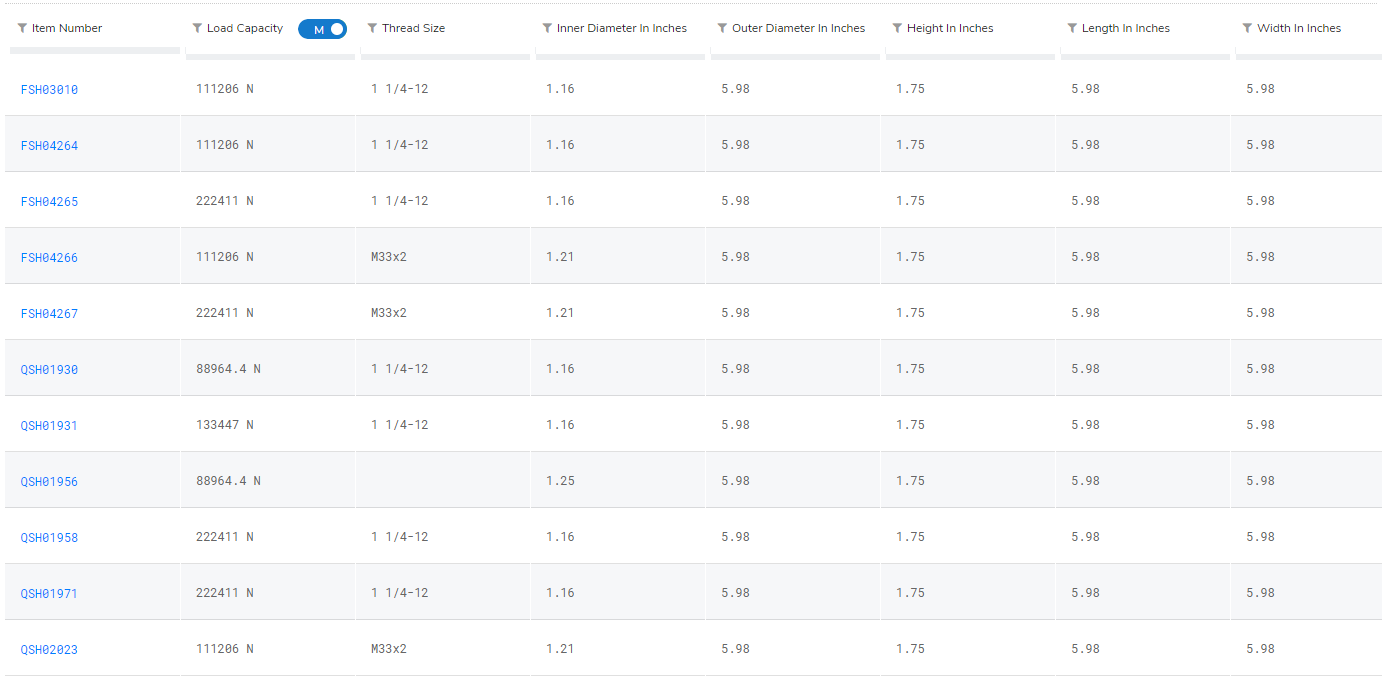Open item QSH01956 link
Screen dimensions: 1383x679
coord(49,482)
